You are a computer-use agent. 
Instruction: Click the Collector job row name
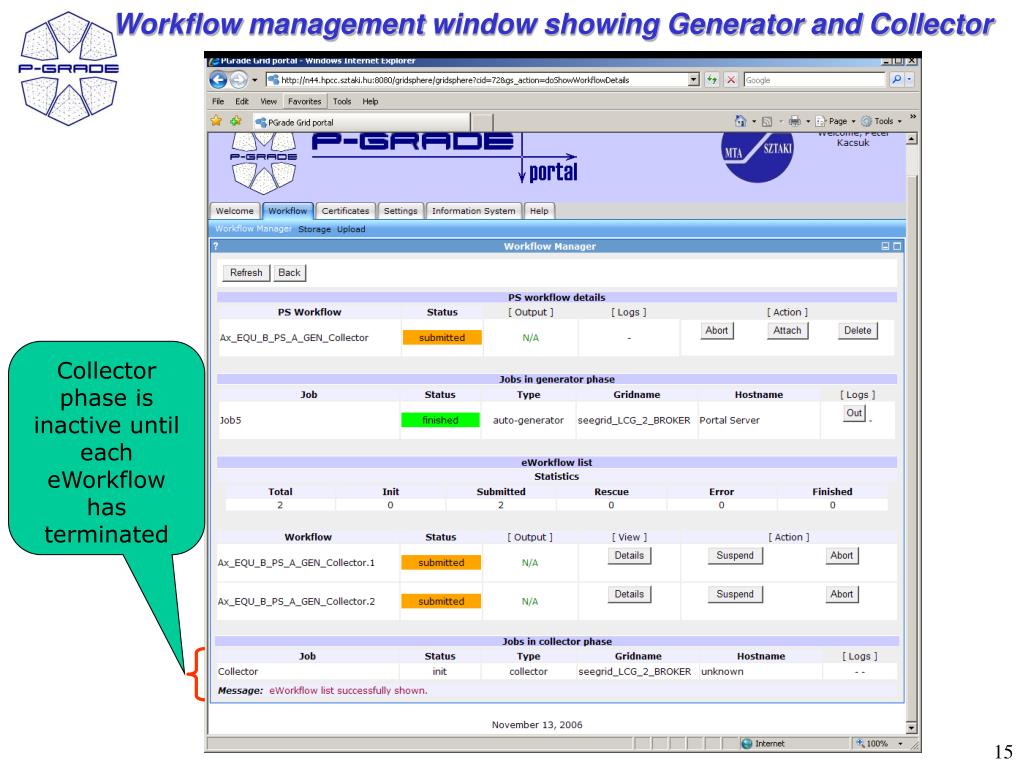tap(238, 671)
